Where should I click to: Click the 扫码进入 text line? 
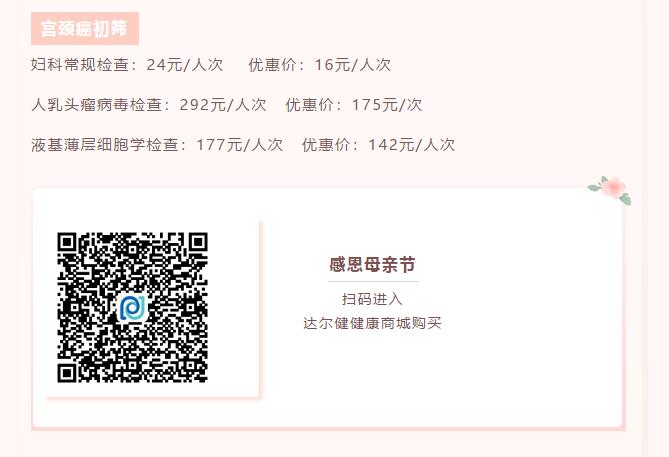click(372, 299)
